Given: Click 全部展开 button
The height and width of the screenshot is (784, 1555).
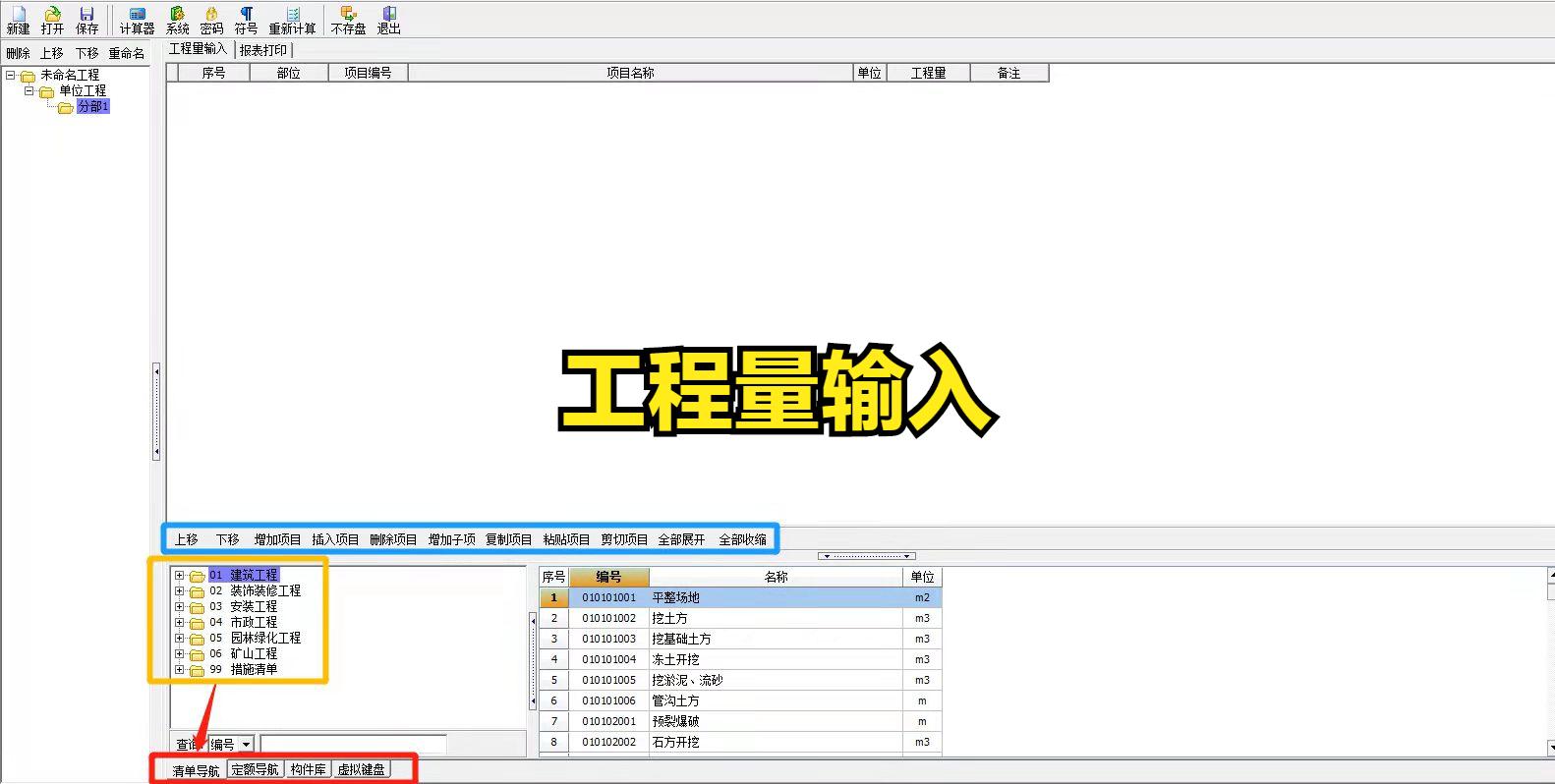Looking at the screenshot, I should coord(681,539).
